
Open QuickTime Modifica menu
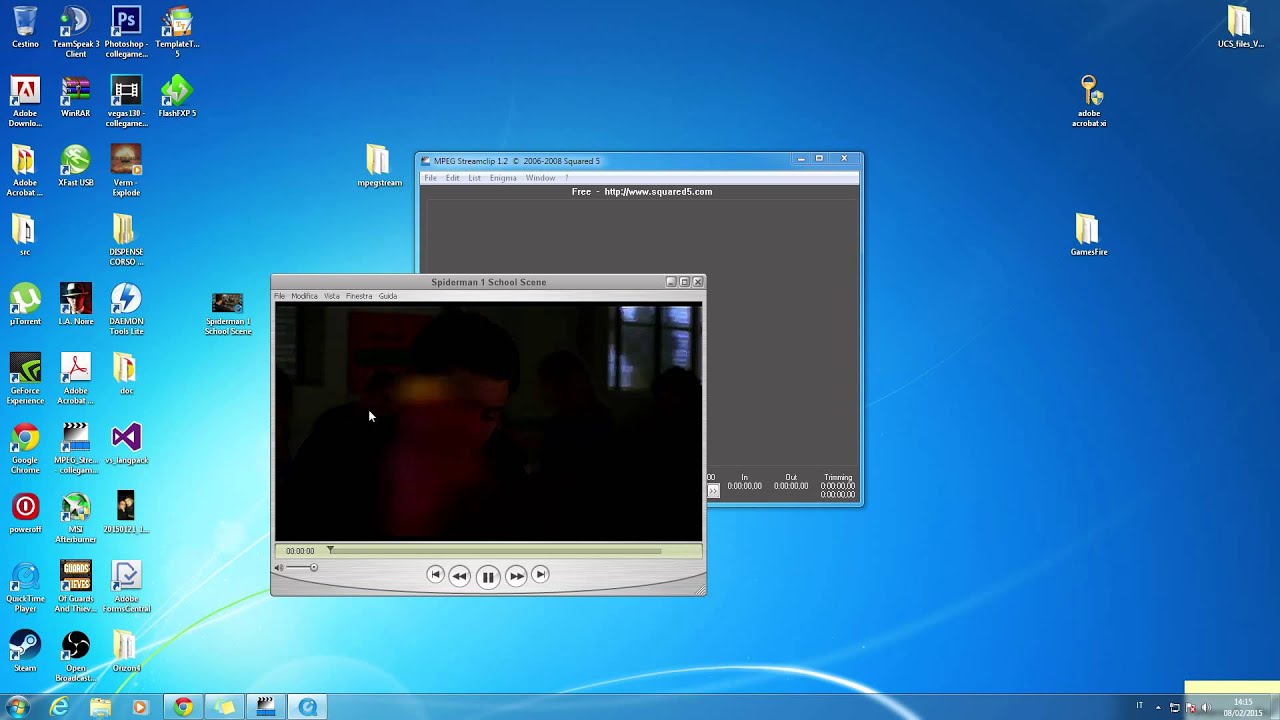click(304, 296)
